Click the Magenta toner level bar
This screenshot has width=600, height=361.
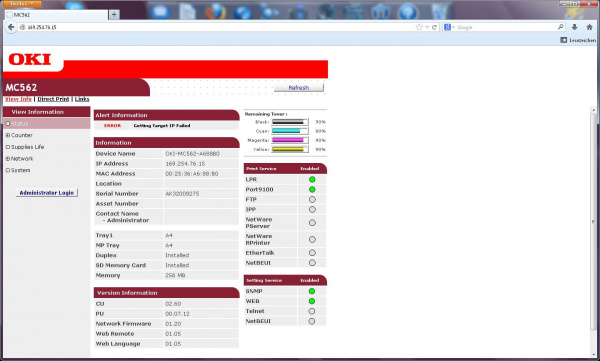click(290, 140)
